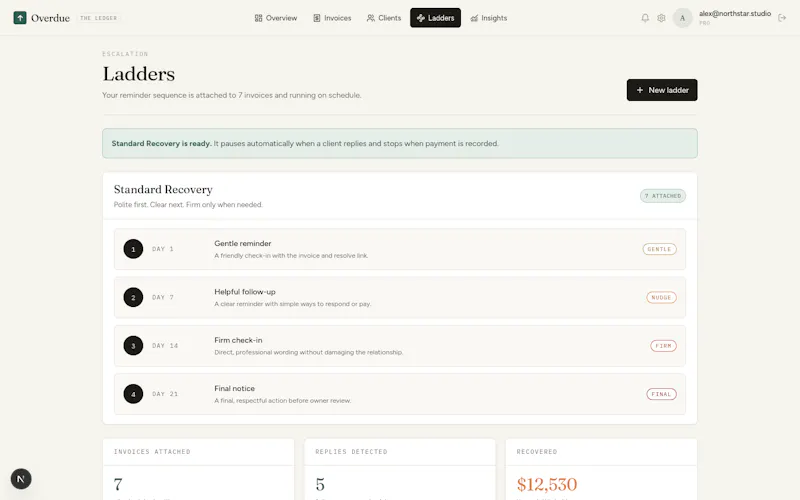Image resolution: width=800 pixels, height=500 pixels.
Task: Open the notifications bell icon
Action: 645,18
